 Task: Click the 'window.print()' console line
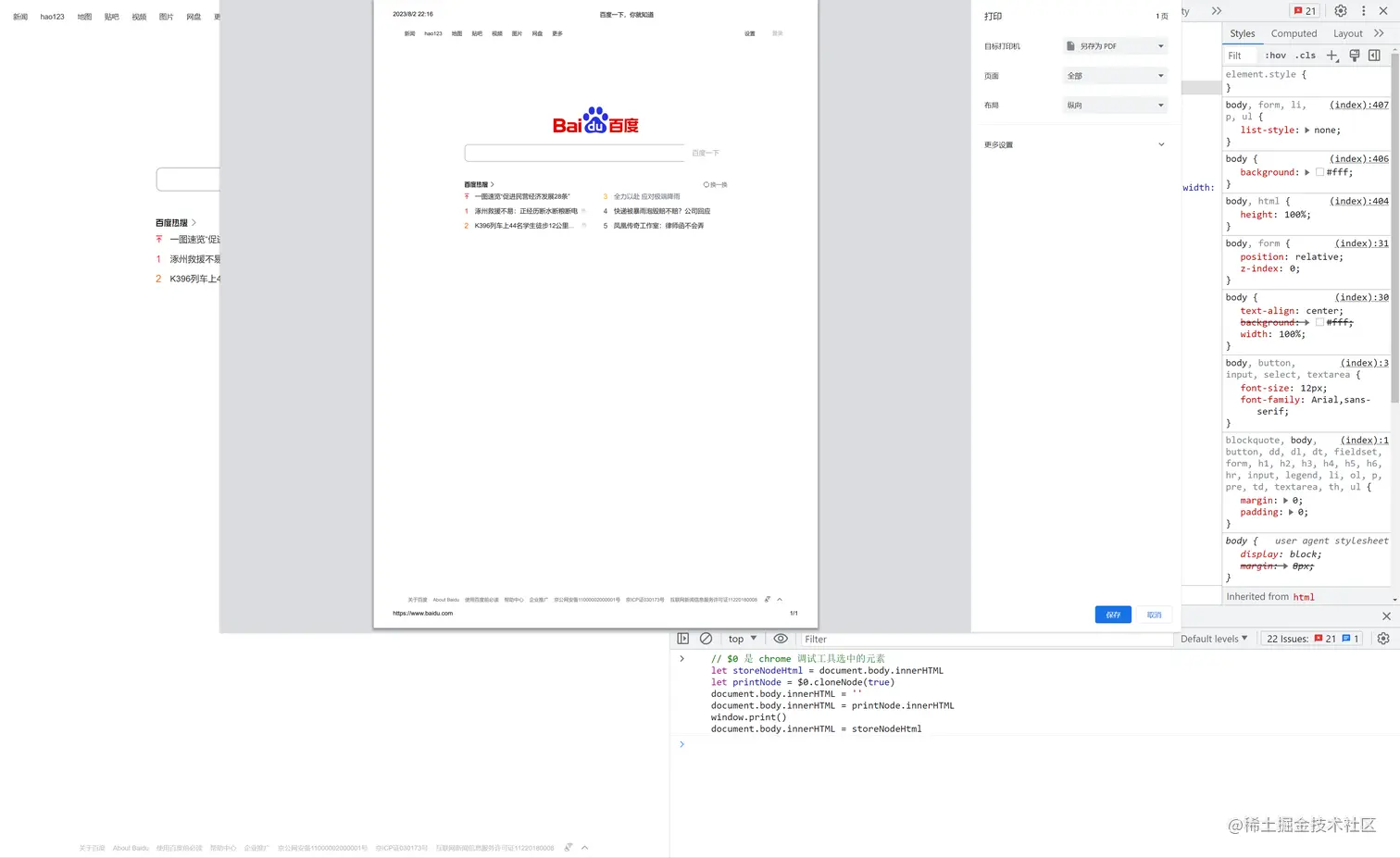pos(748,717)
